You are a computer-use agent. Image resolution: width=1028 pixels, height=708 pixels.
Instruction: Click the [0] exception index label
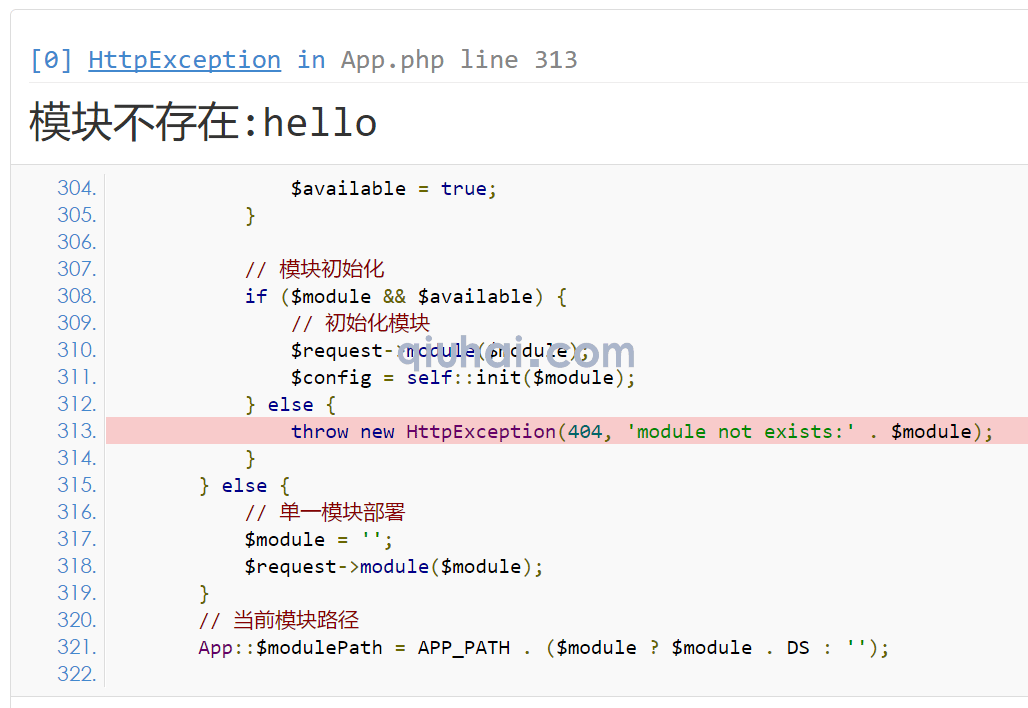[x=51, y=60]
